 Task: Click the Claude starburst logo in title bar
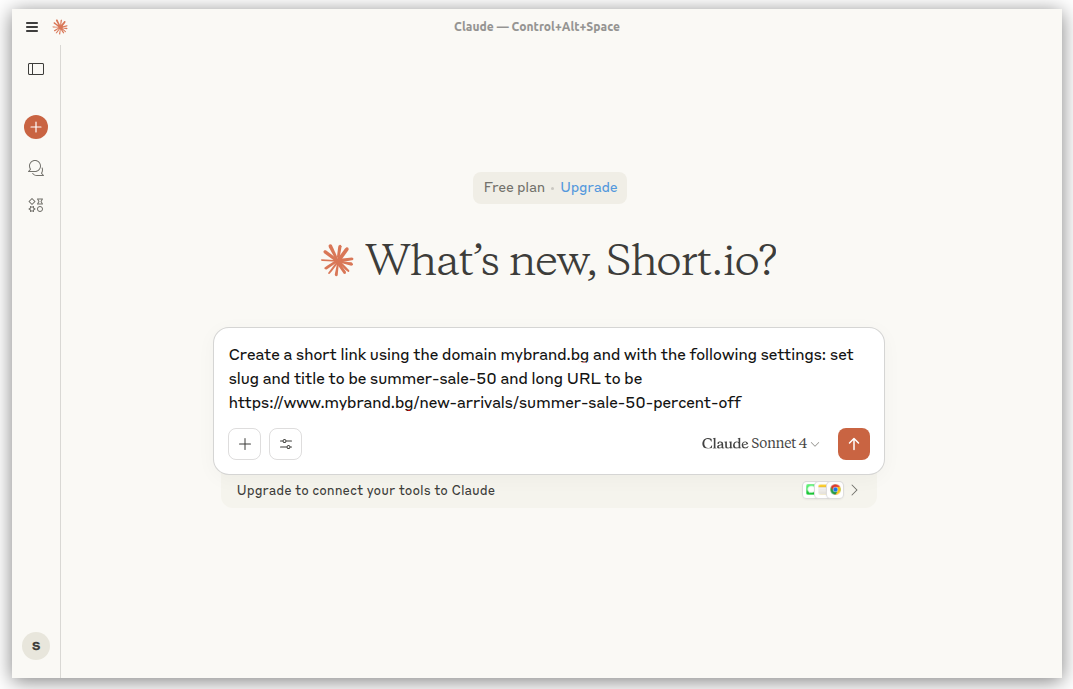(60, 27)
